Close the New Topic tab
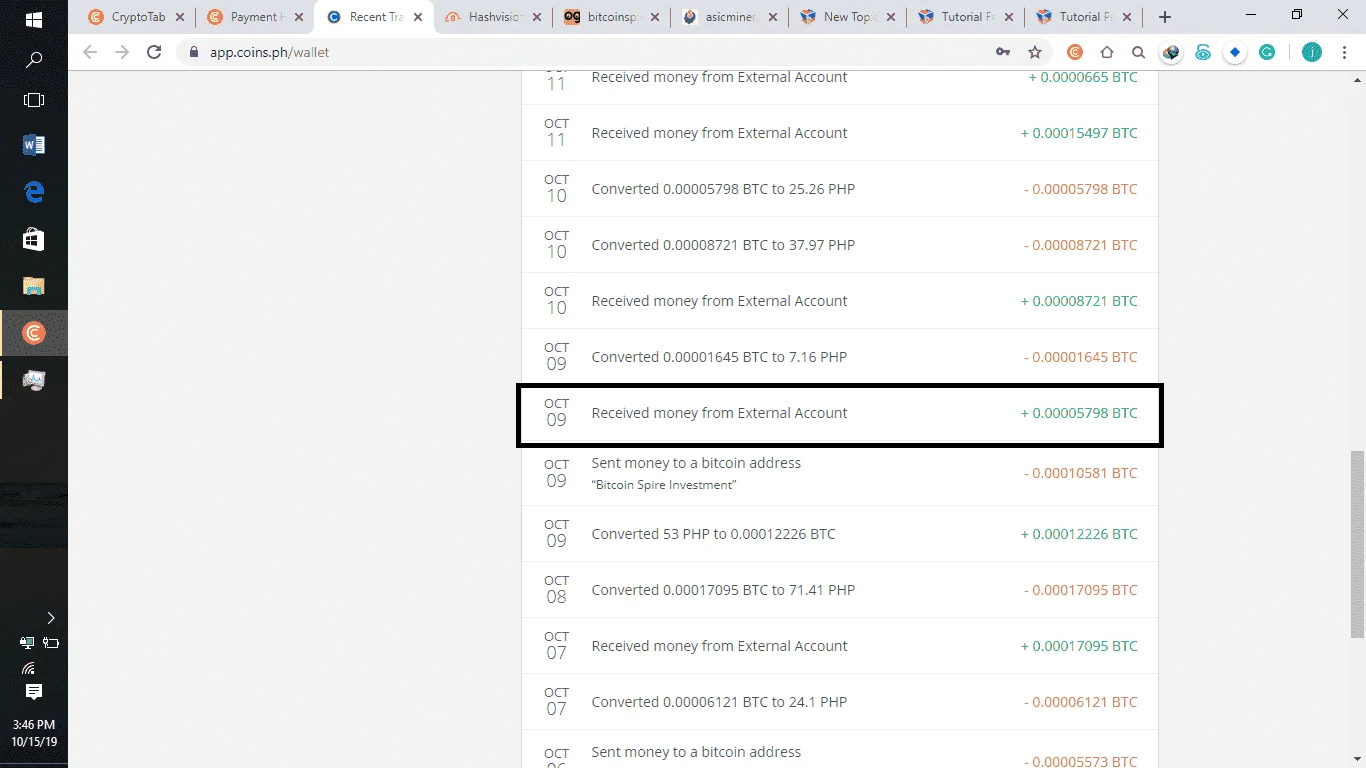 tap(893, 17)
